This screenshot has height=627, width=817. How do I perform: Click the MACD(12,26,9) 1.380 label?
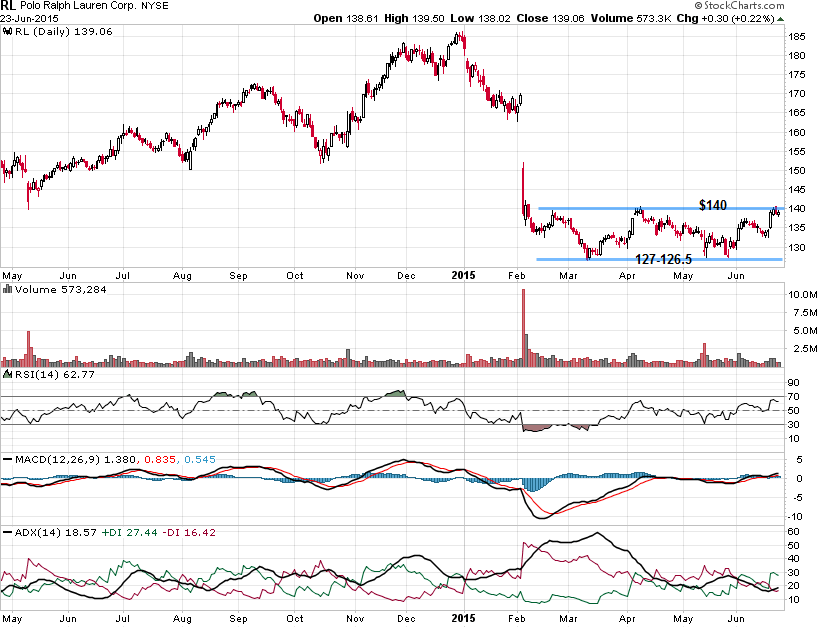click(x=75, y=460)
